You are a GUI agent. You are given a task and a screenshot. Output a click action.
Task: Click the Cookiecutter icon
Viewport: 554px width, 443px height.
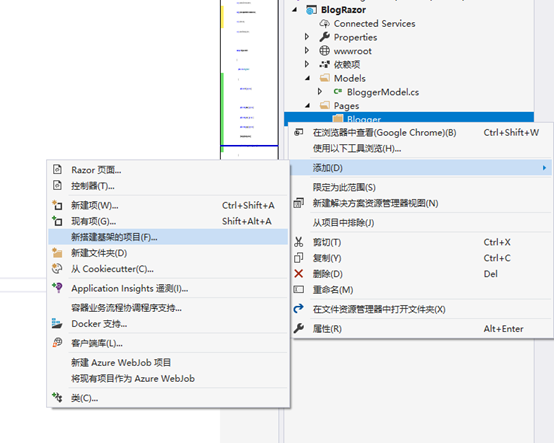[57, 269]
